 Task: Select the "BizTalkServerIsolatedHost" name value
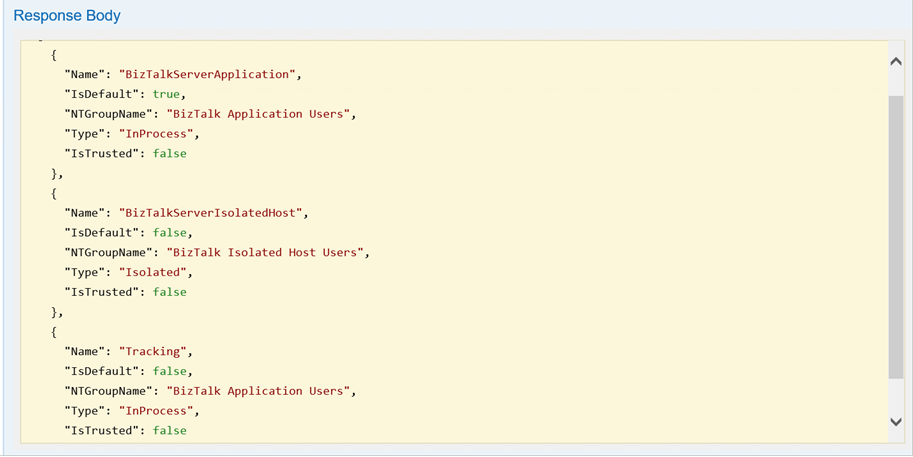pos(211,213)
